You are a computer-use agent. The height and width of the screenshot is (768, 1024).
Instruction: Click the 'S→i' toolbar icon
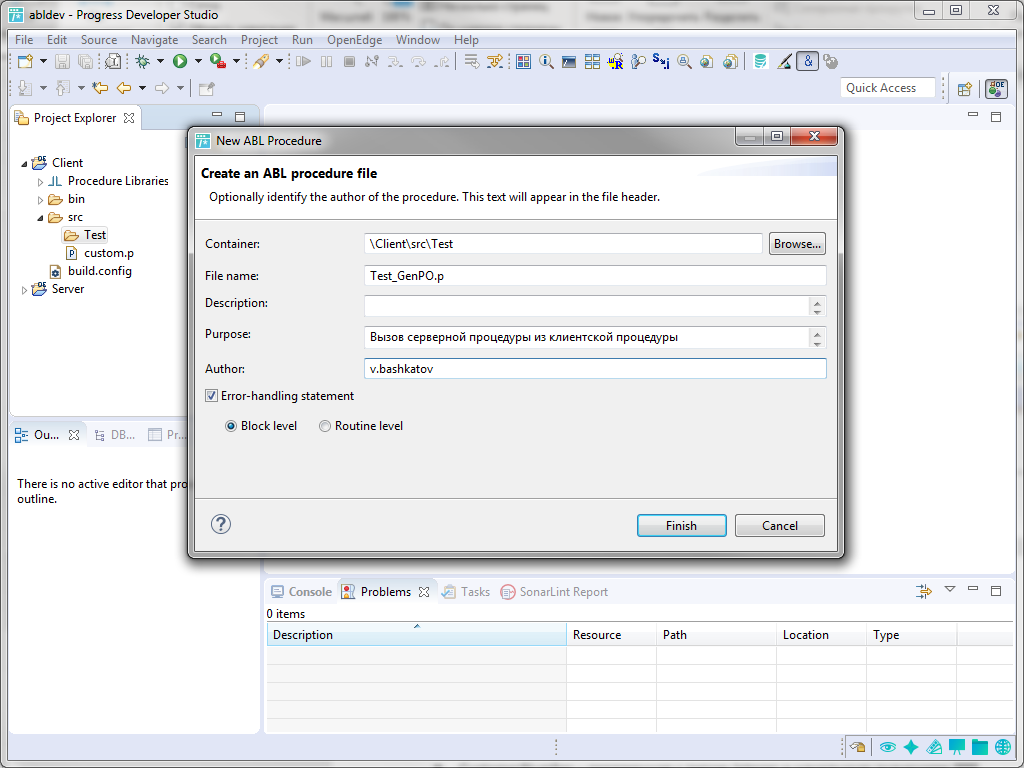coord(661,61)
